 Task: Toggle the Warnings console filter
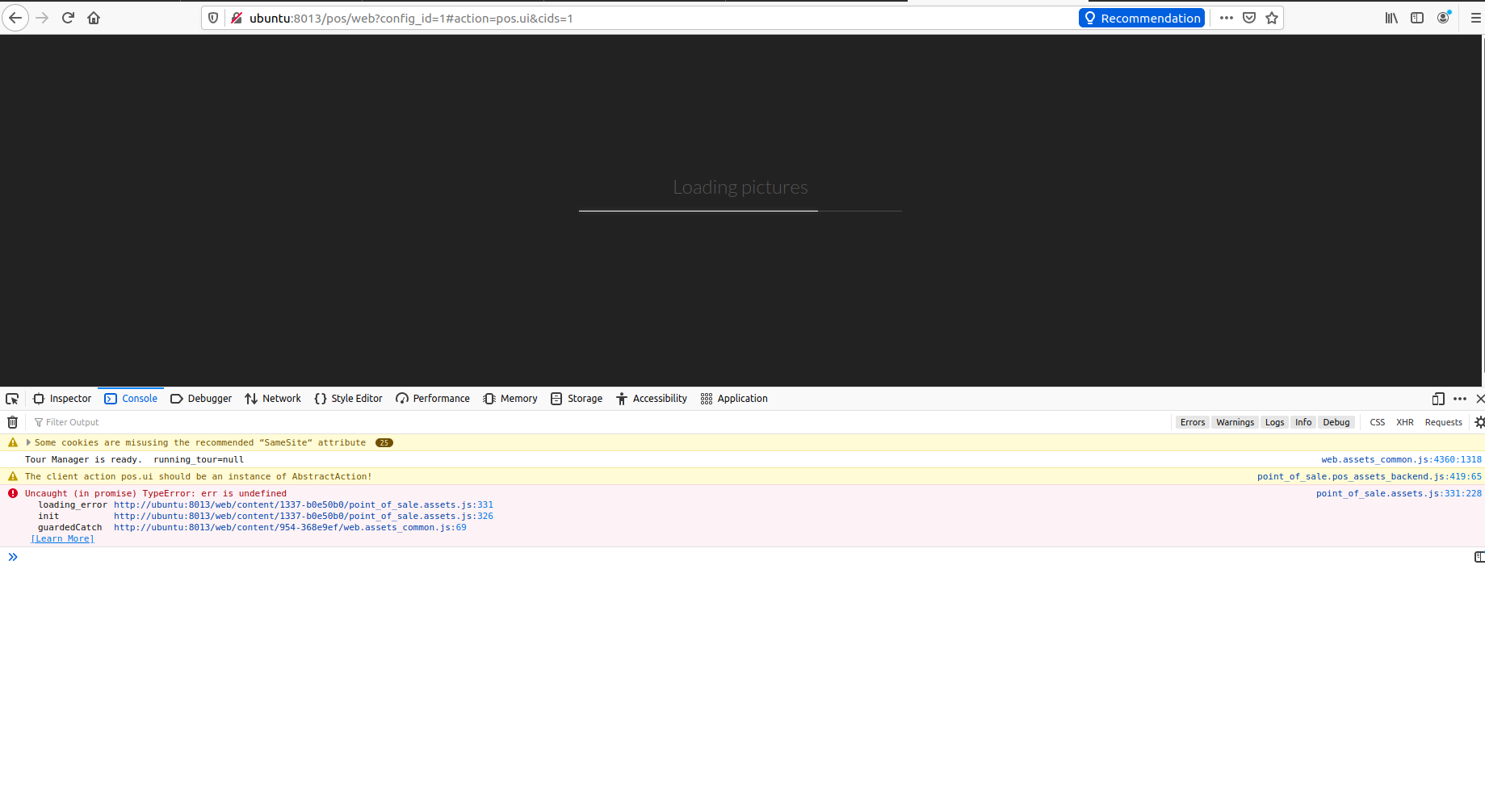point(1235,421)
